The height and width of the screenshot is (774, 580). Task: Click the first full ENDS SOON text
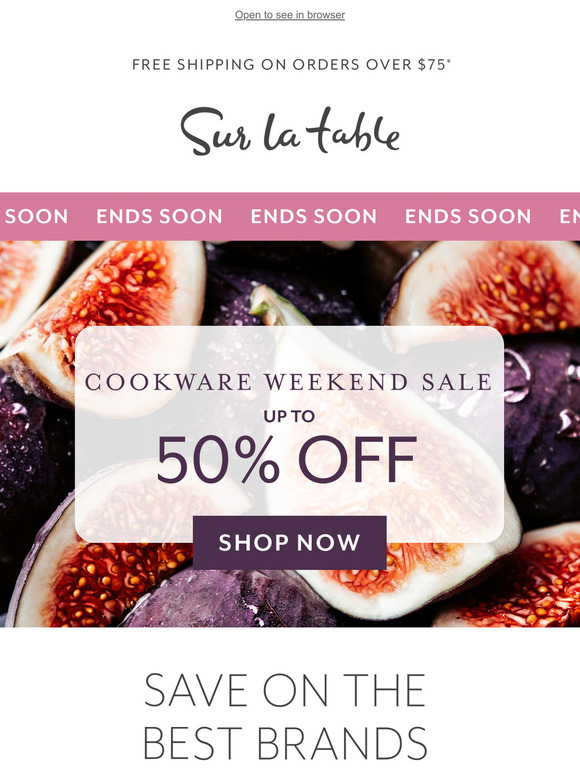(159, 216)
